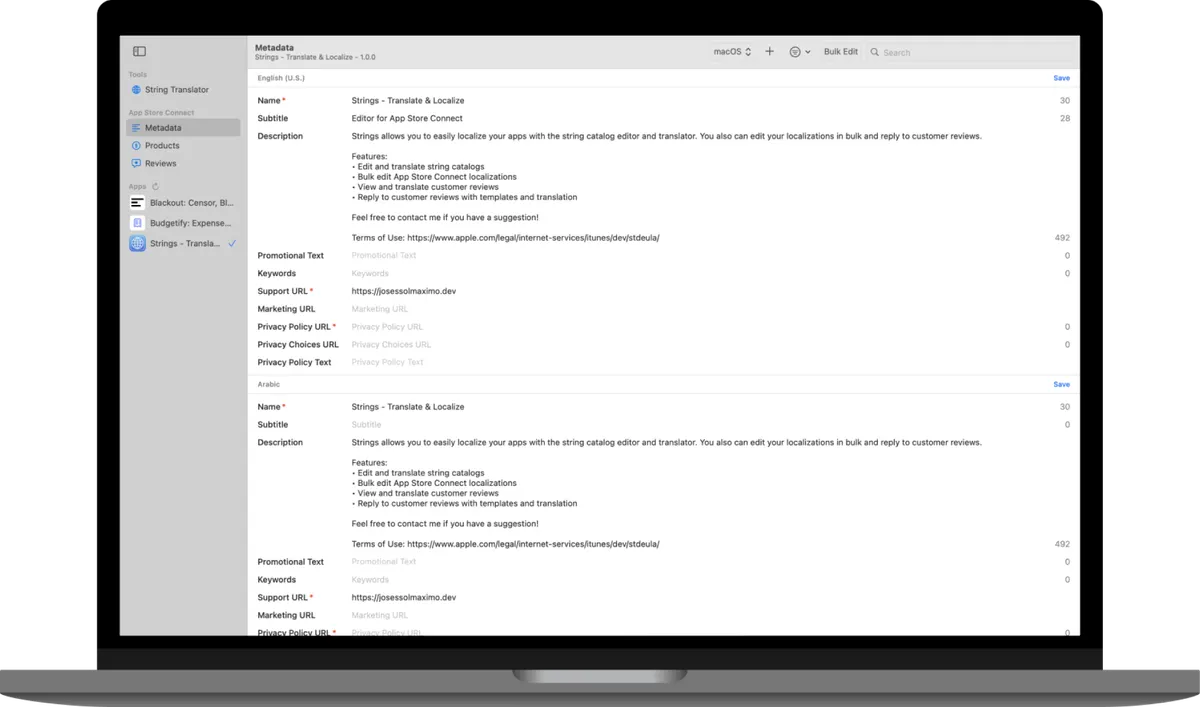Click the Metadata window title
This screenshot has width=1200, height=707.
point(274,47)
